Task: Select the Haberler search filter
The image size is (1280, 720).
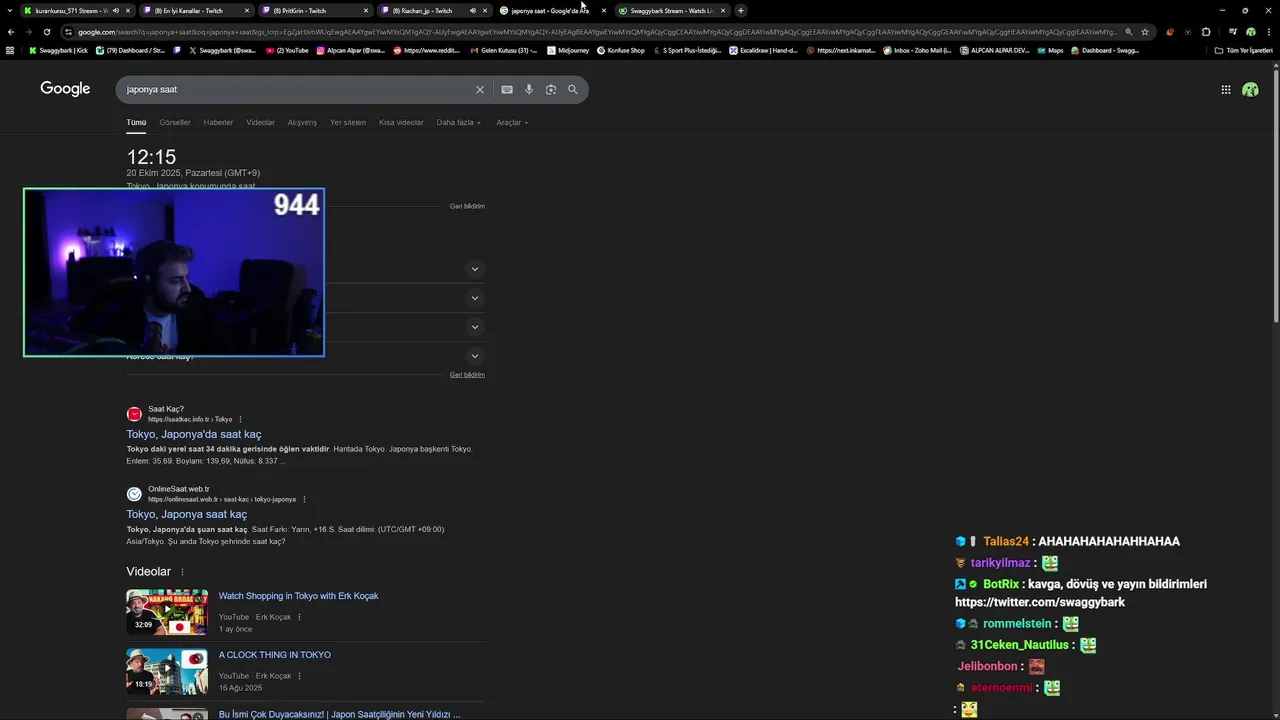Action: click(x=218, y=122)
